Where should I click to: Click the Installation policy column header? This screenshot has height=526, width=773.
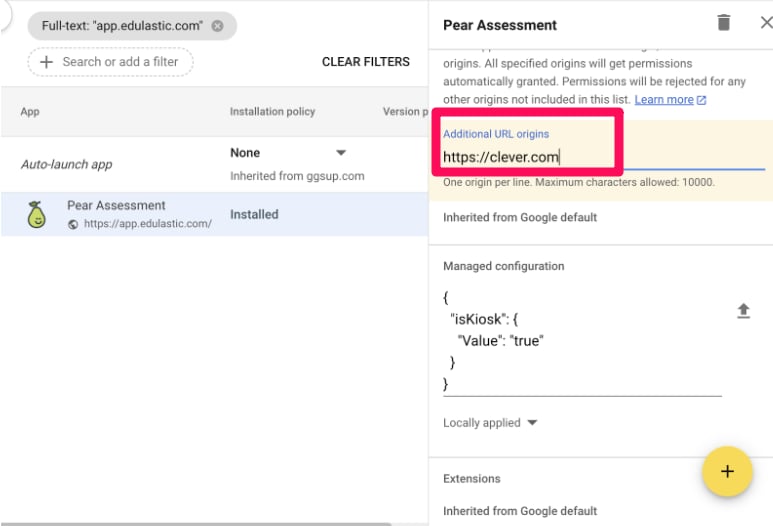(272, 112)
